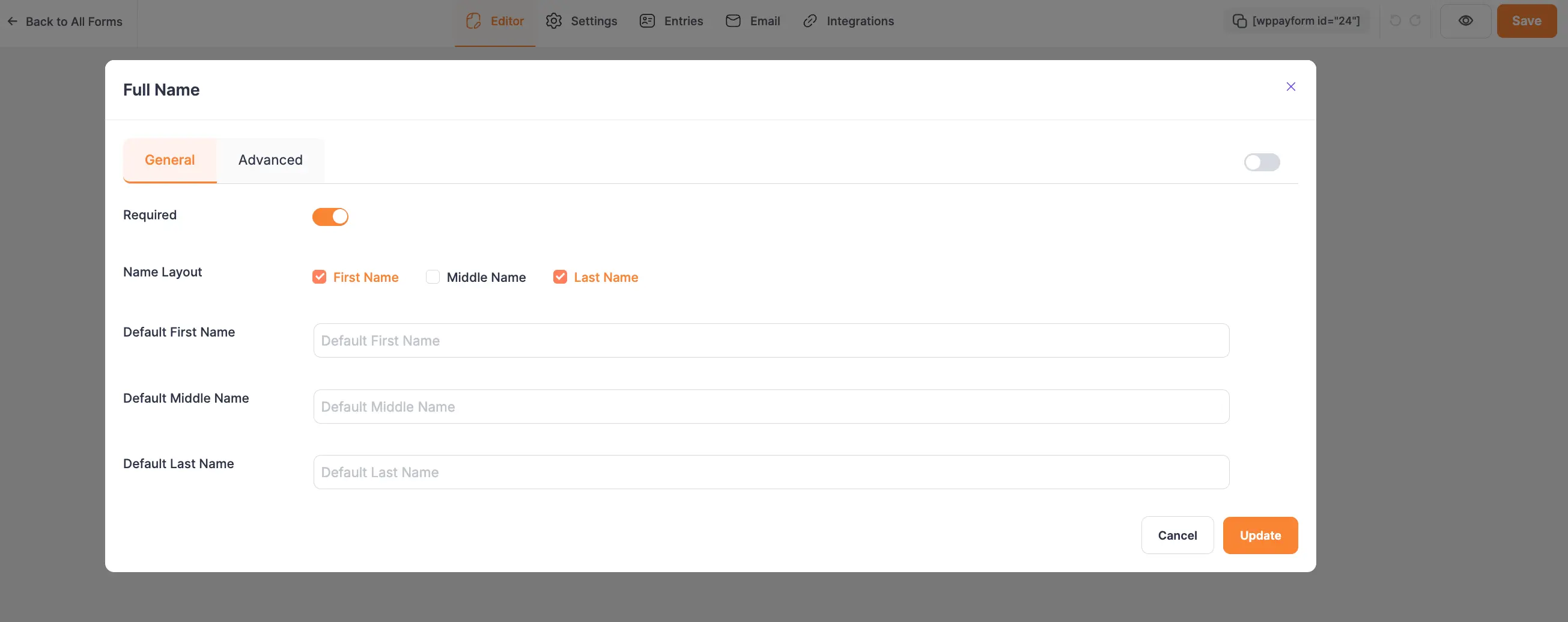This screenshot has height=622, width=1568.
Task: Click the Update button
Action: pos(1260,535)
